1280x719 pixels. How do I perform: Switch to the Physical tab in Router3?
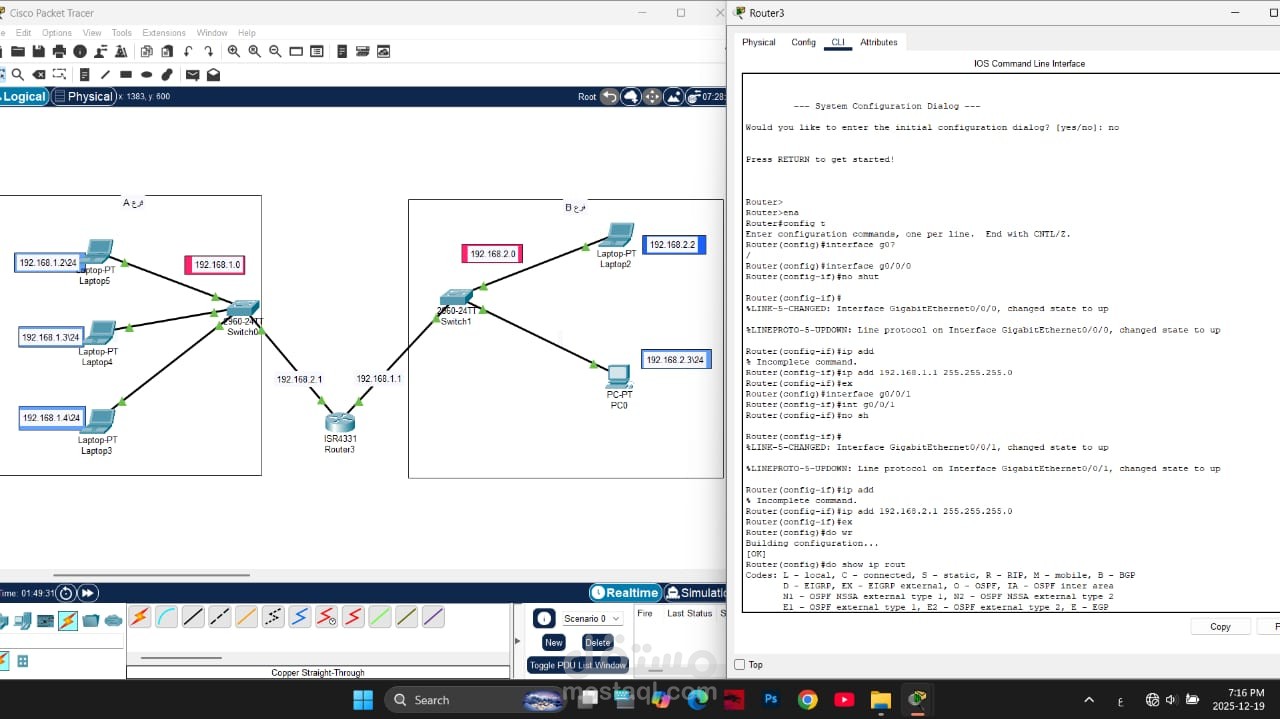759,42
